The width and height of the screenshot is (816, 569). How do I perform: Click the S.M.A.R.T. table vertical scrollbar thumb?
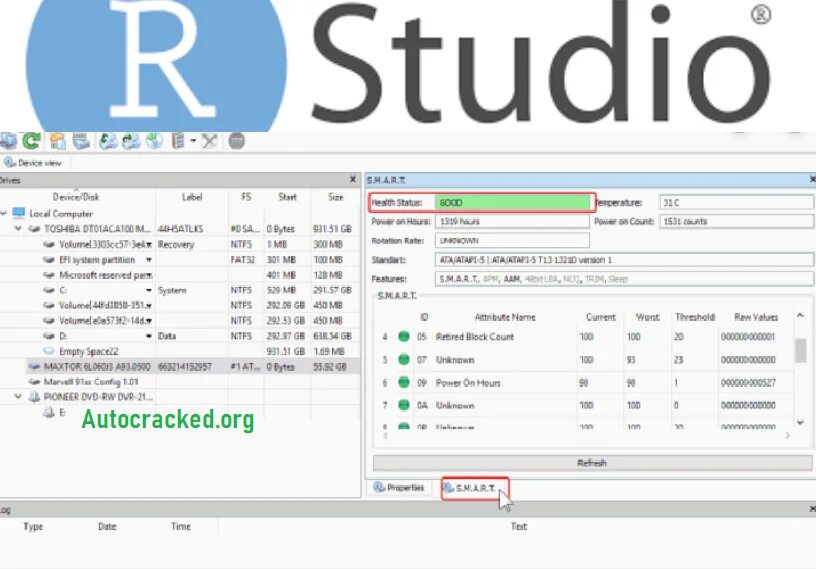click(800, 350)
